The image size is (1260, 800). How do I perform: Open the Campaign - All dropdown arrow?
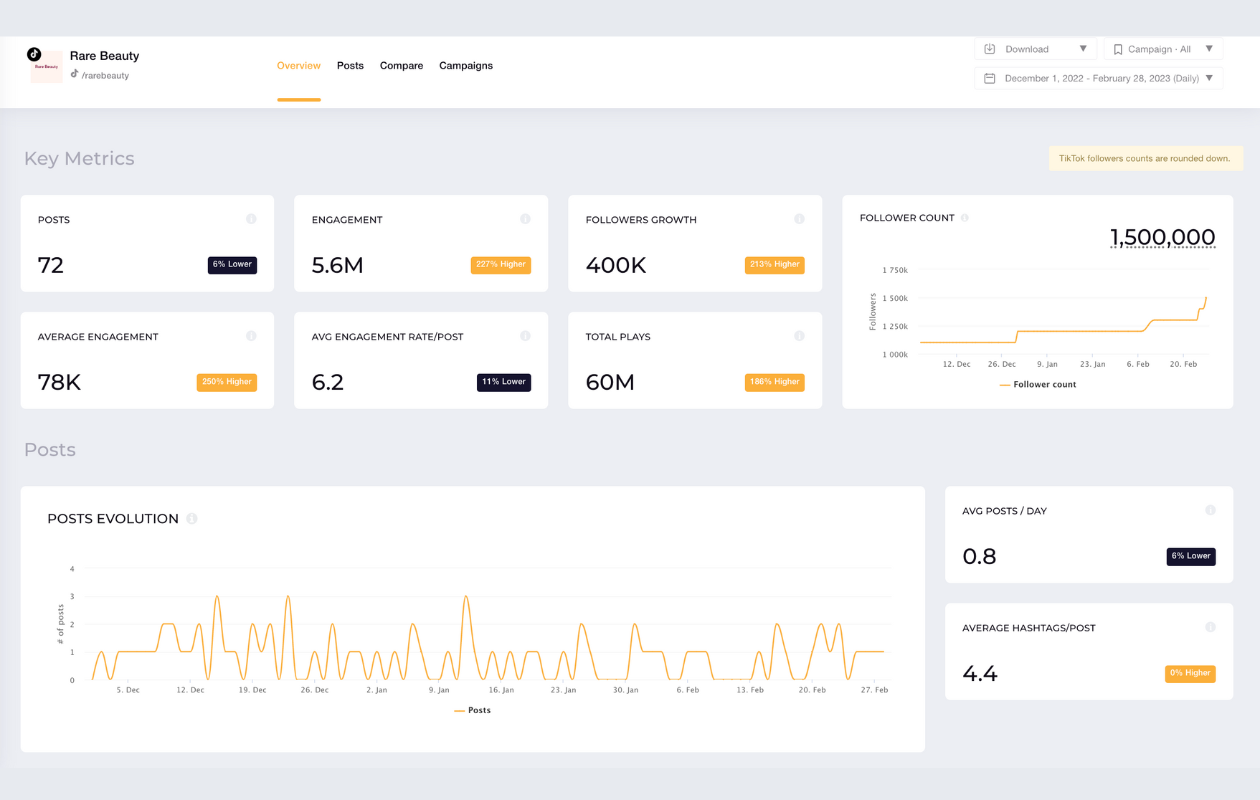(1209, 49)
